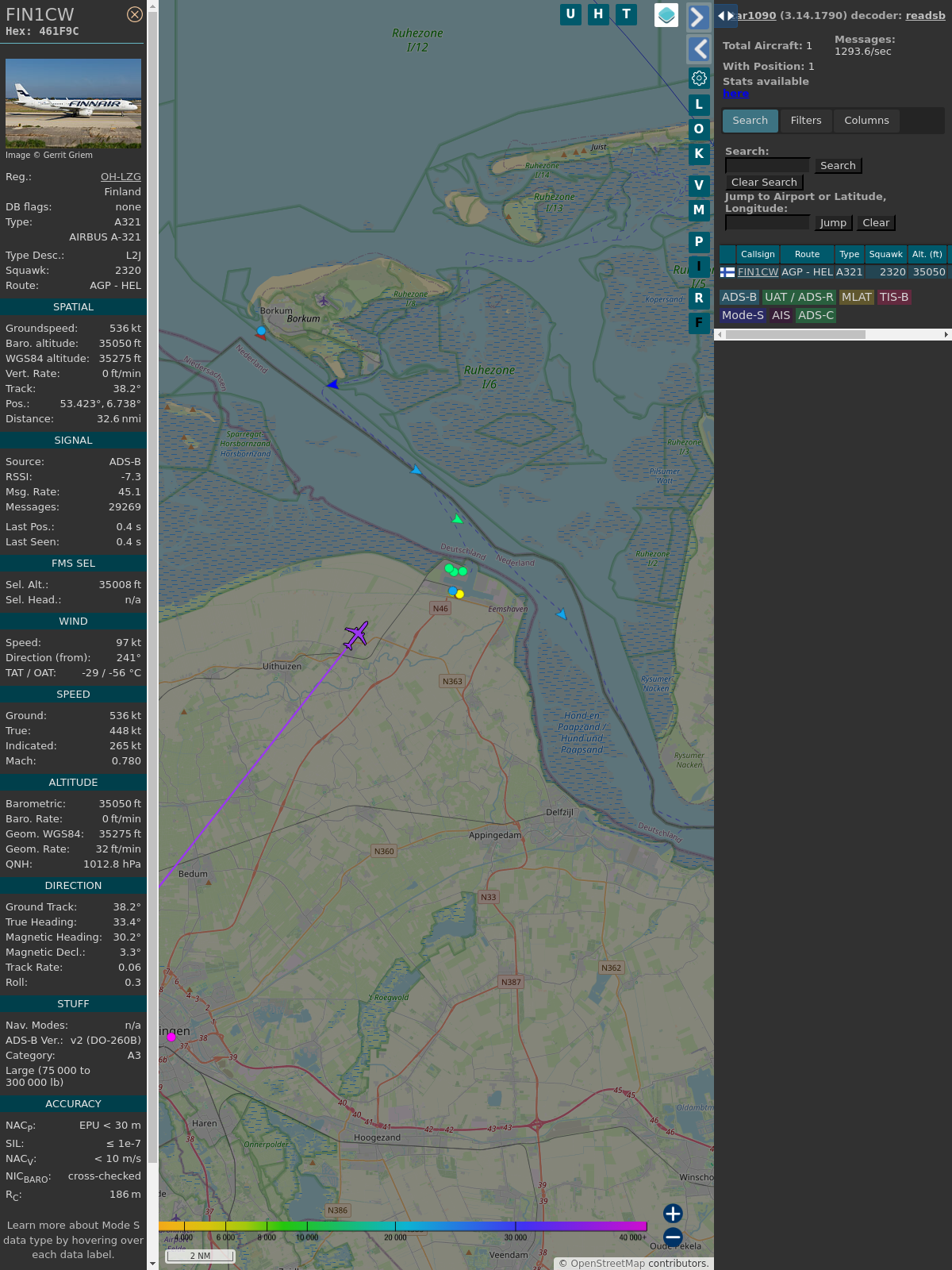Sort table by Alt. (ft) column header

(x=927, y=254)
